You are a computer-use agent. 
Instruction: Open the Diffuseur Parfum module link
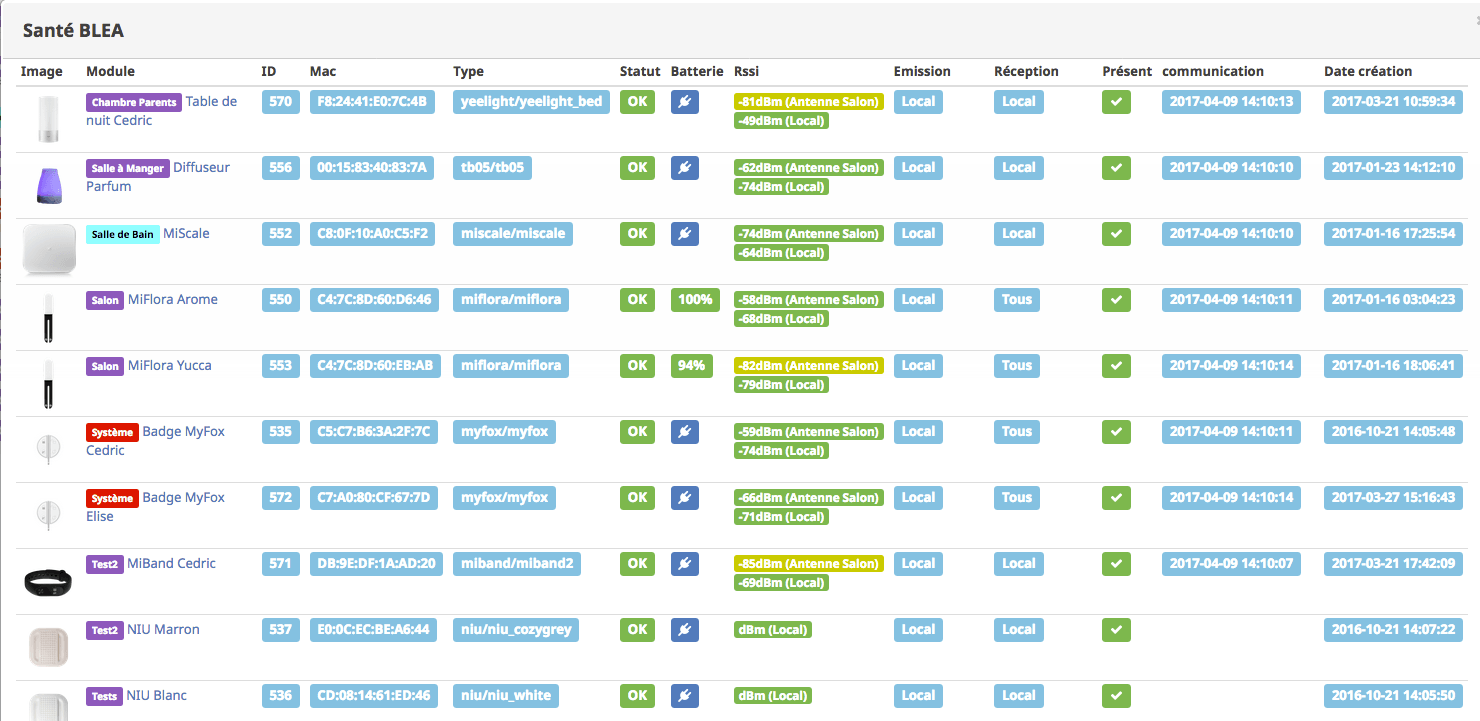click(158, 176)
